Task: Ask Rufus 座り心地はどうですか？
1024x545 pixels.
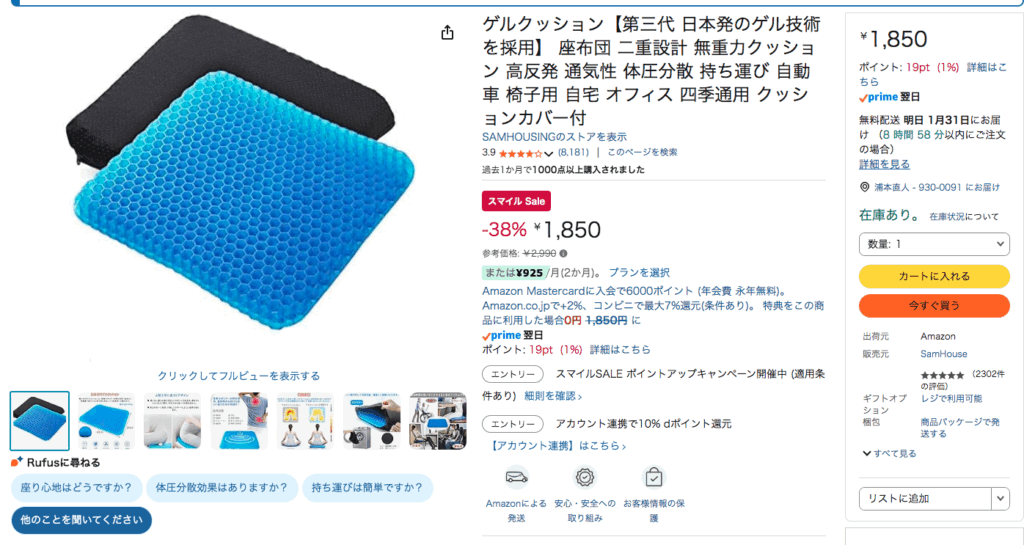Action: 76,488
